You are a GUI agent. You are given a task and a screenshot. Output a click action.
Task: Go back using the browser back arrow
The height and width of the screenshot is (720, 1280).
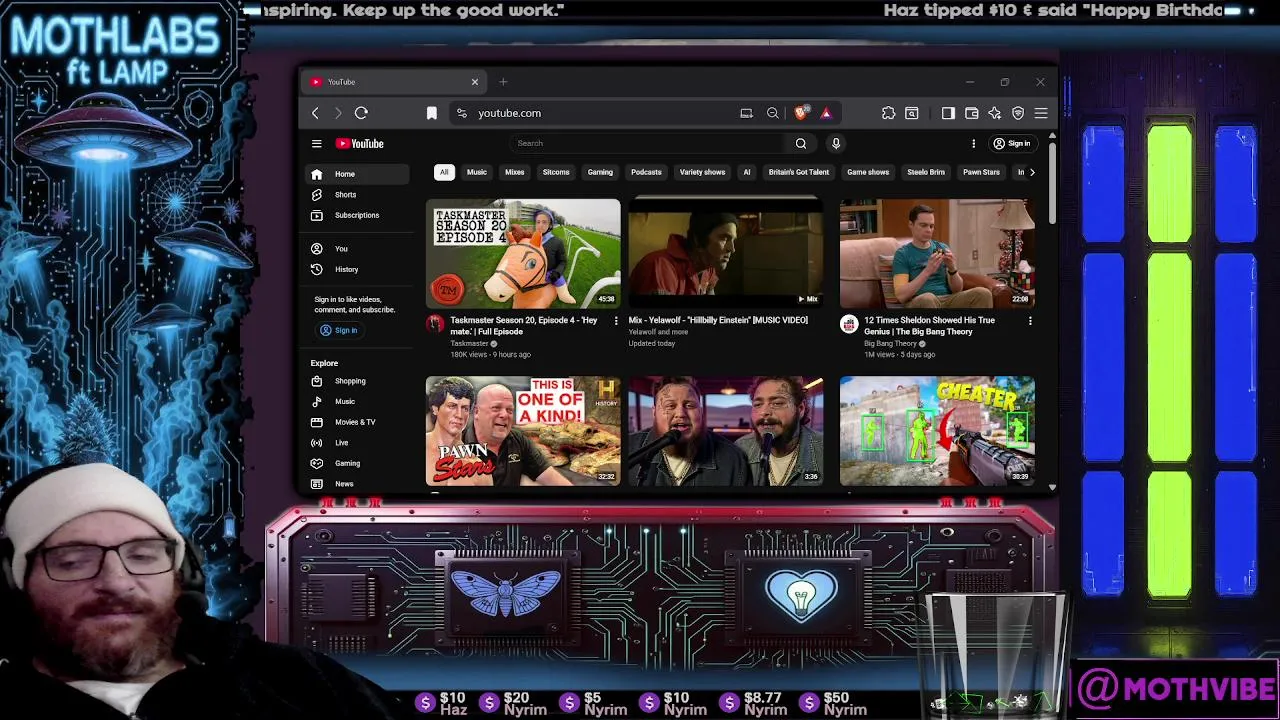point(315,113)
